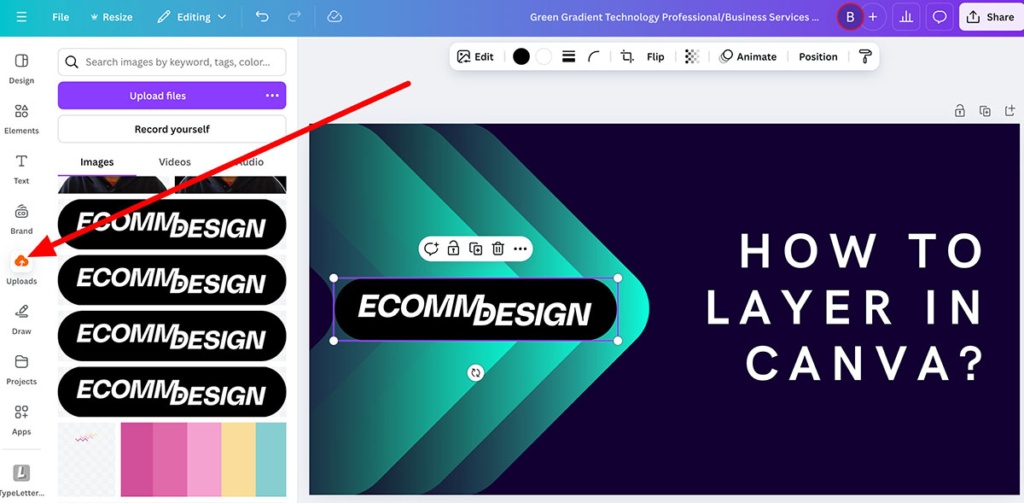Screen dimensions: 1024x503
Task: Open the Apps sidebar panel
Action: (22, 420)
